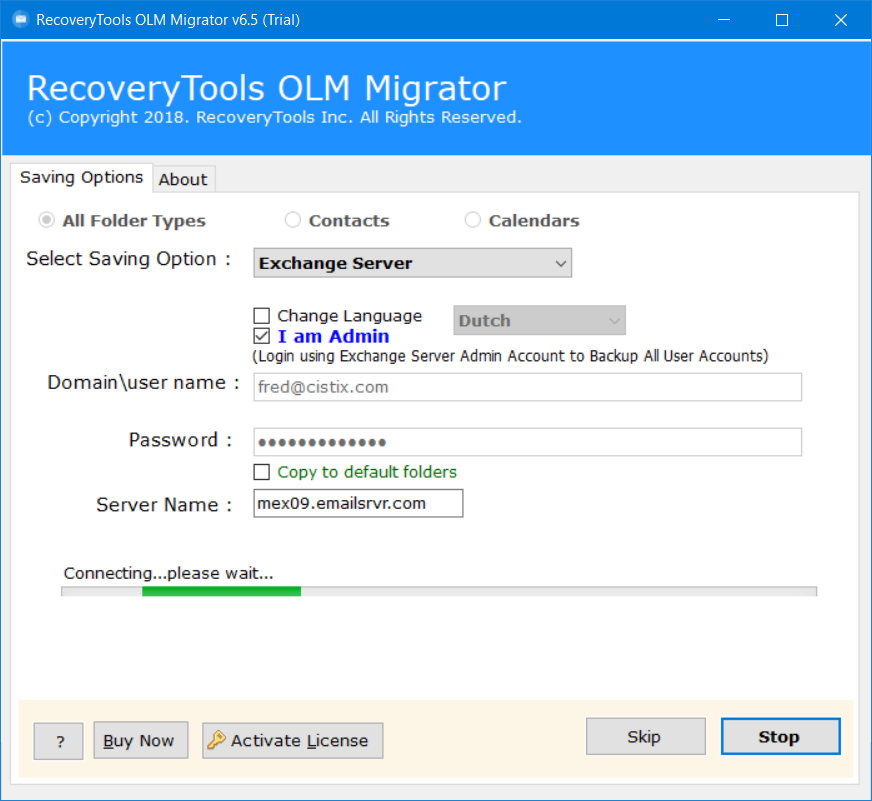
Task: Uncheck the I am Admin checkbox
Action: pyautogui.click(x=261, y=336)
